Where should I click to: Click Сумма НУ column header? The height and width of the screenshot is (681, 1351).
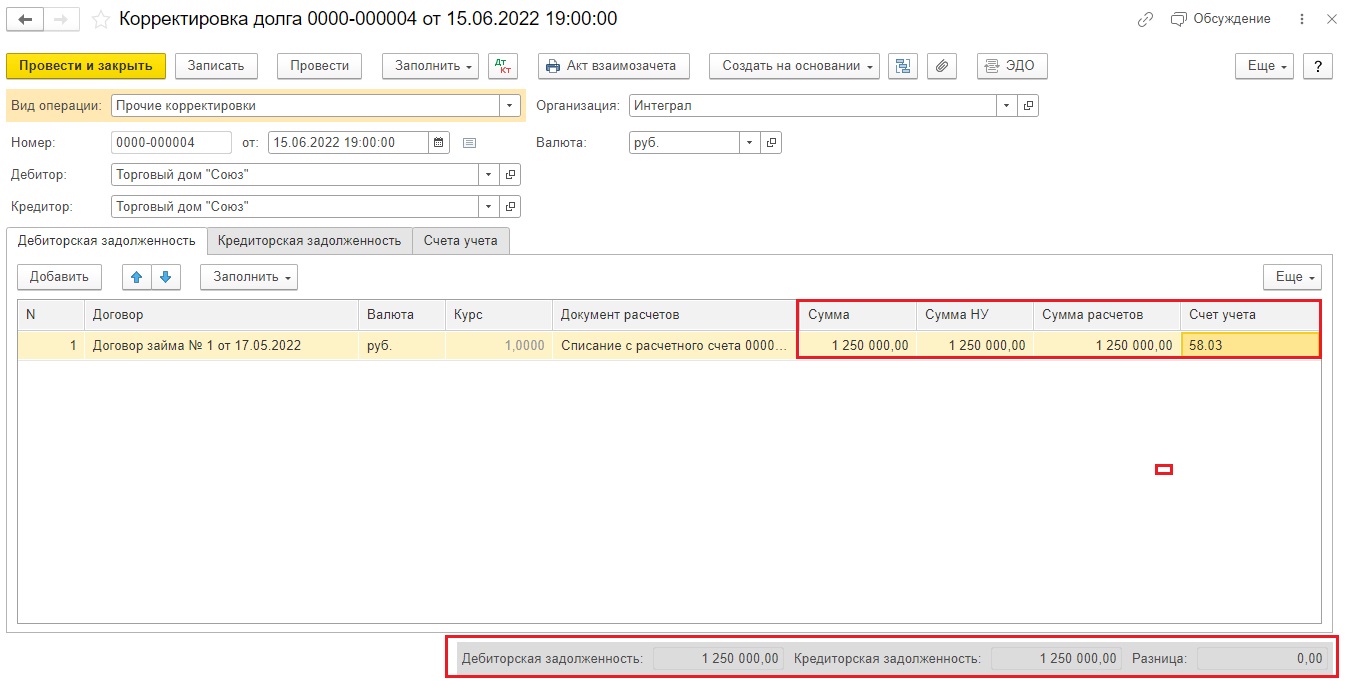pos(975,314)
